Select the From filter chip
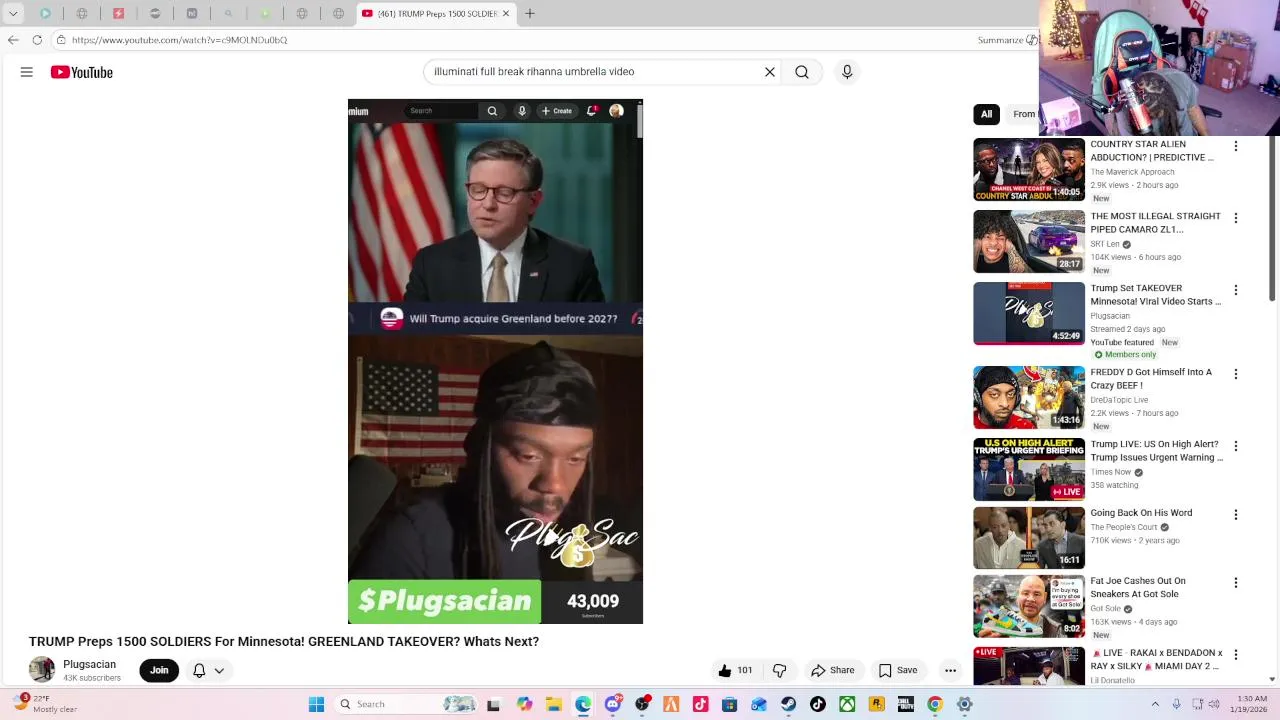Viewport: 1280px width, 720px height. point(1024,114)
